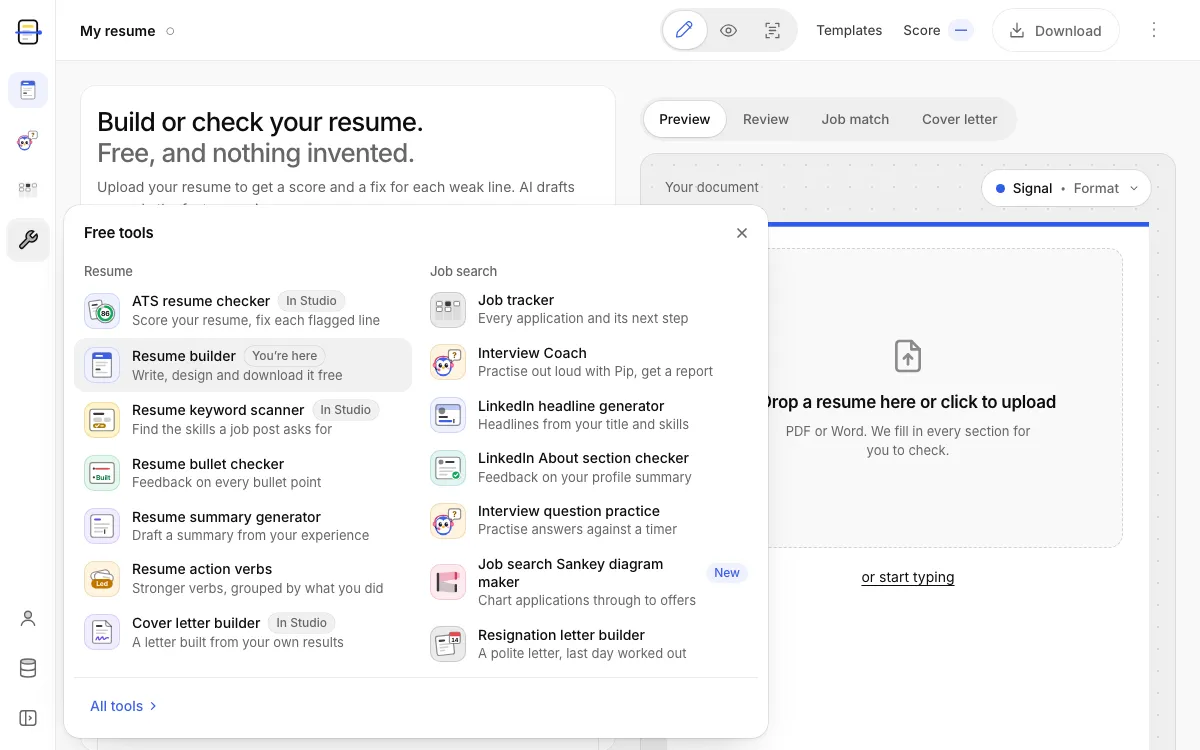The height and width of the screenshot is (750, 1200).
Task: Click 'Draft a summary from your experience' text
Action: (x=251, y=535)
